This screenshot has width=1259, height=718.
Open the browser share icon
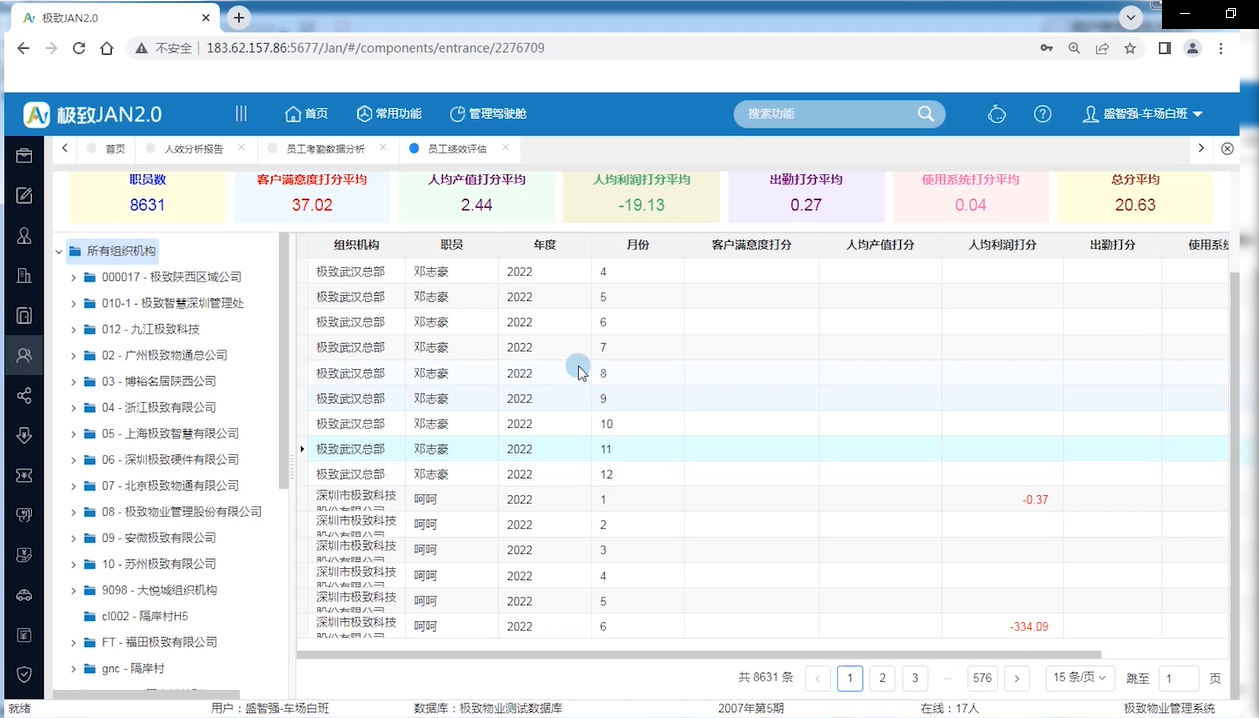[x=1102, y=48]
